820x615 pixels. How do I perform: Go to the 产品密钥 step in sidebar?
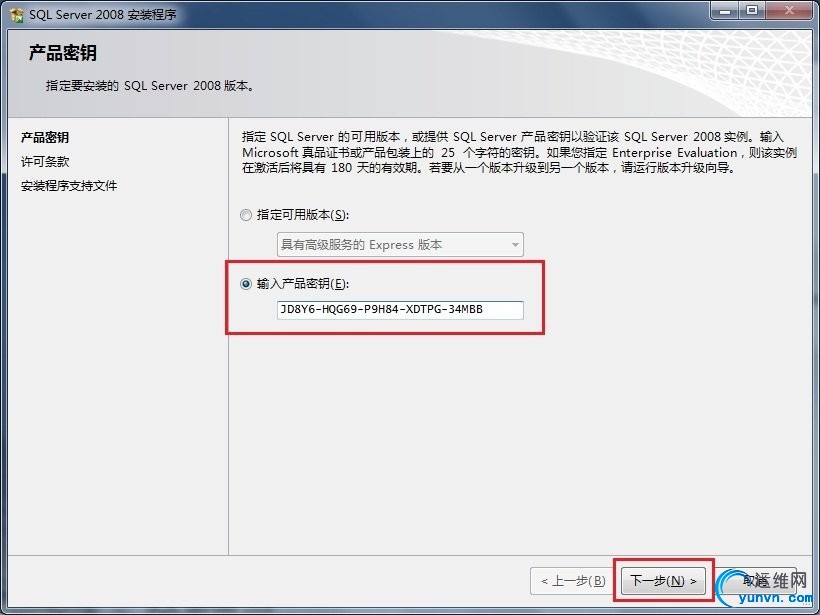pos(45,138)
